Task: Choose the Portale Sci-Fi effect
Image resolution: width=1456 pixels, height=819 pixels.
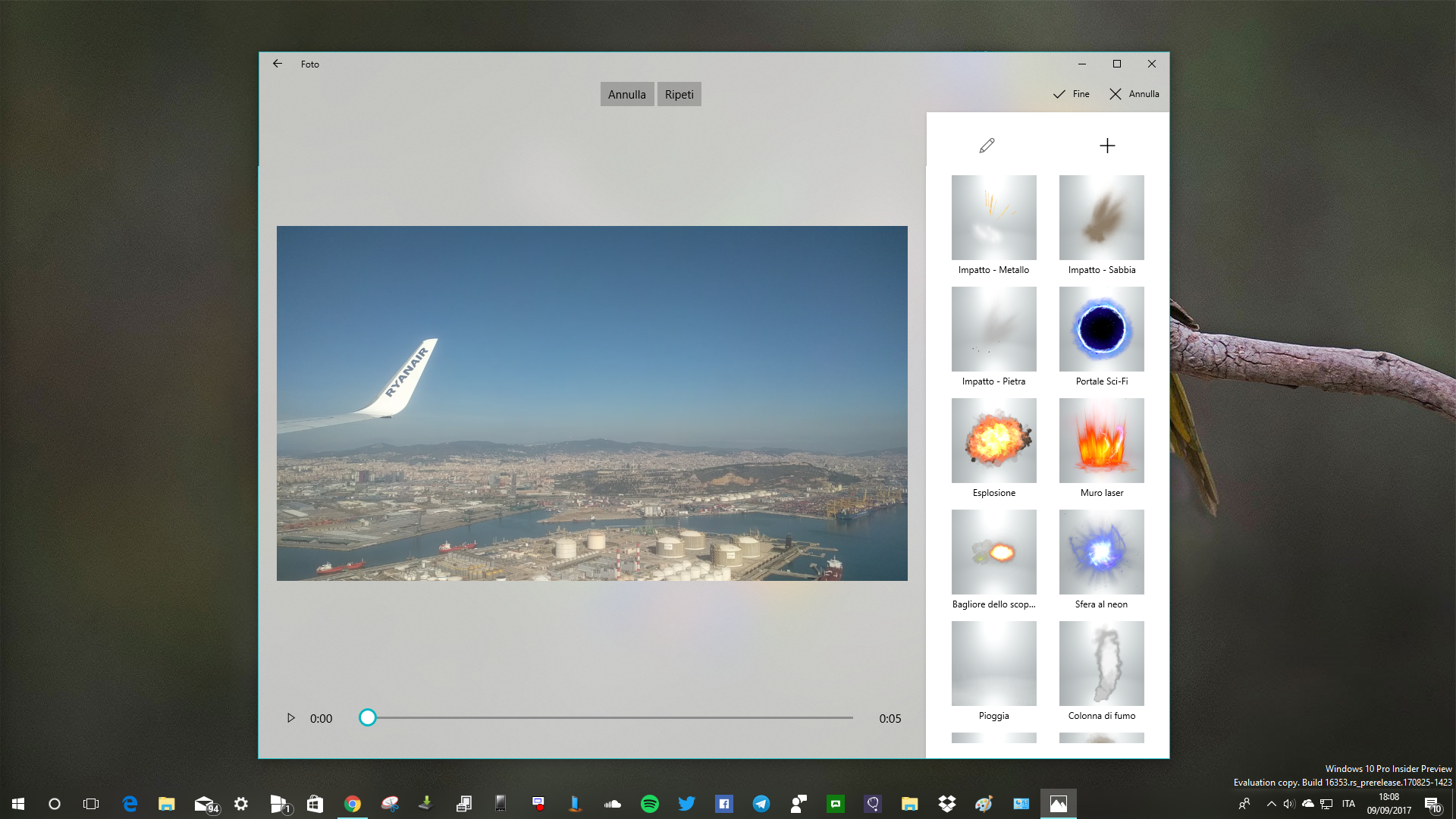Action: pos(1102,337)
